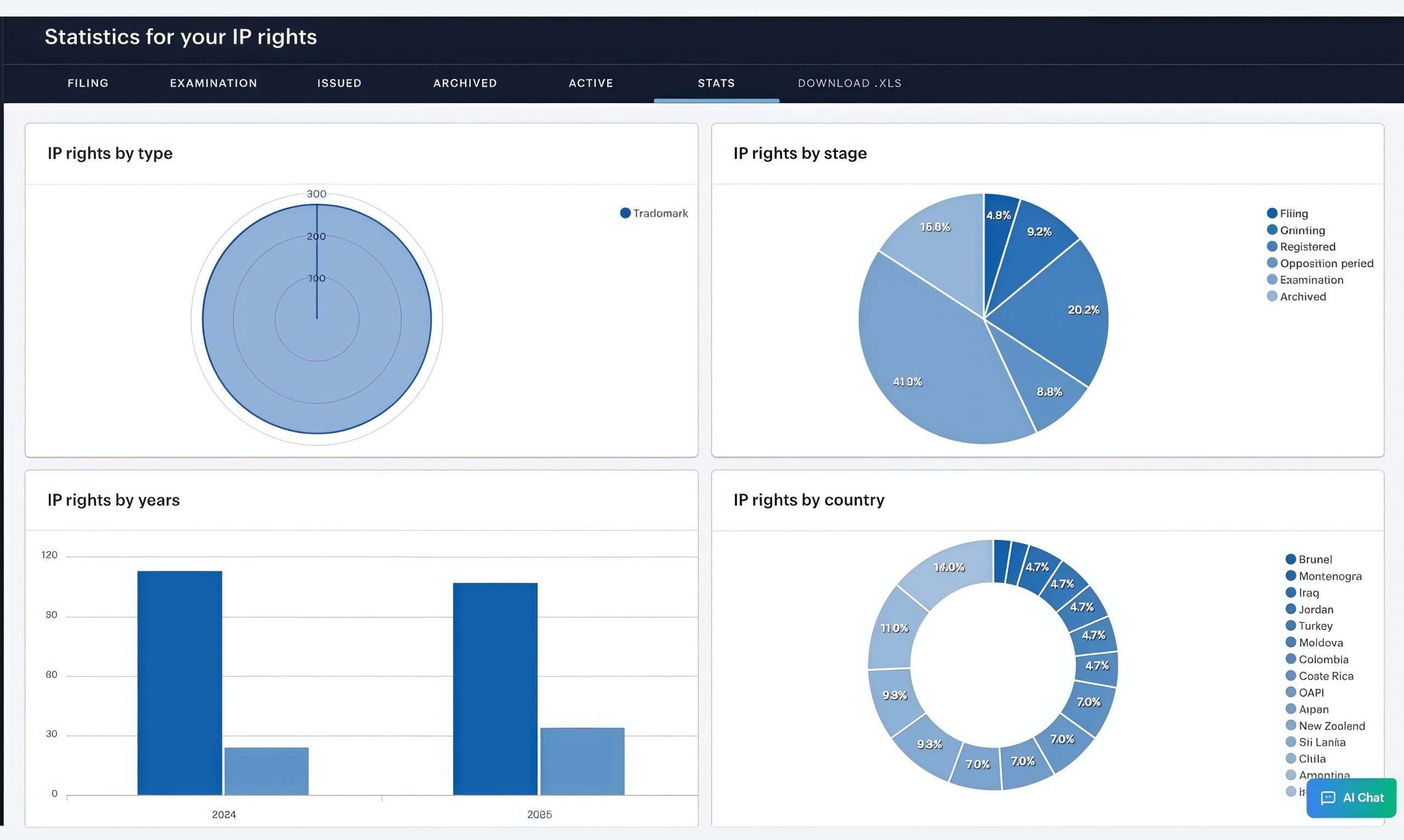1404x840 pixels.
Task: Go to the Archived tab
Action: (465, 83)
